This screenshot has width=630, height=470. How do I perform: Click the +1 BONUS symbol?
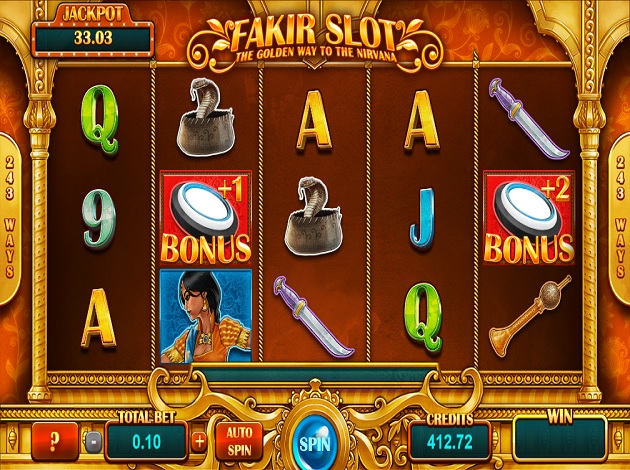[x=206, y=217]
